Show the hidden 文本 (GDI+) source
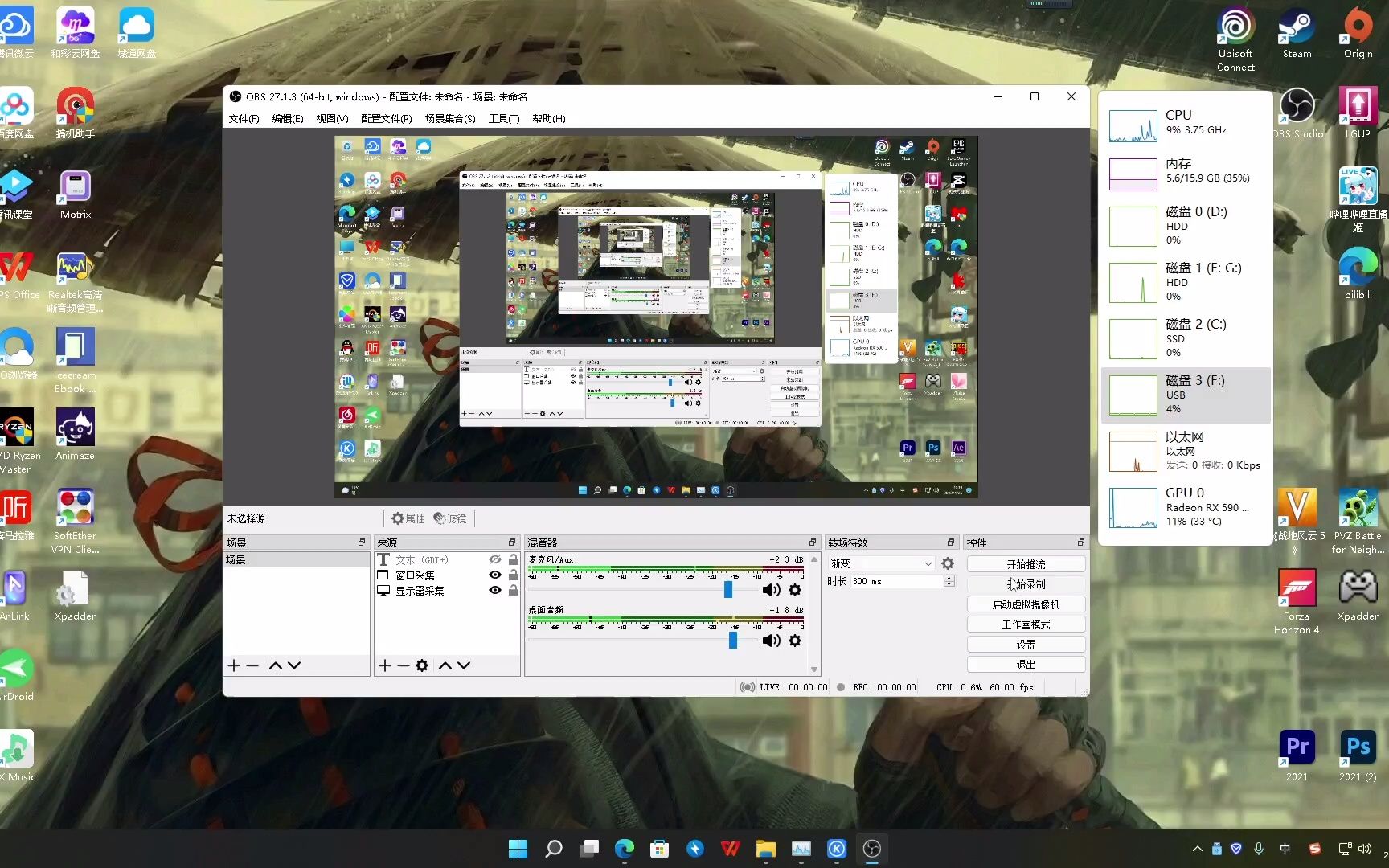 pyautogui.click(x=495, y=559)
